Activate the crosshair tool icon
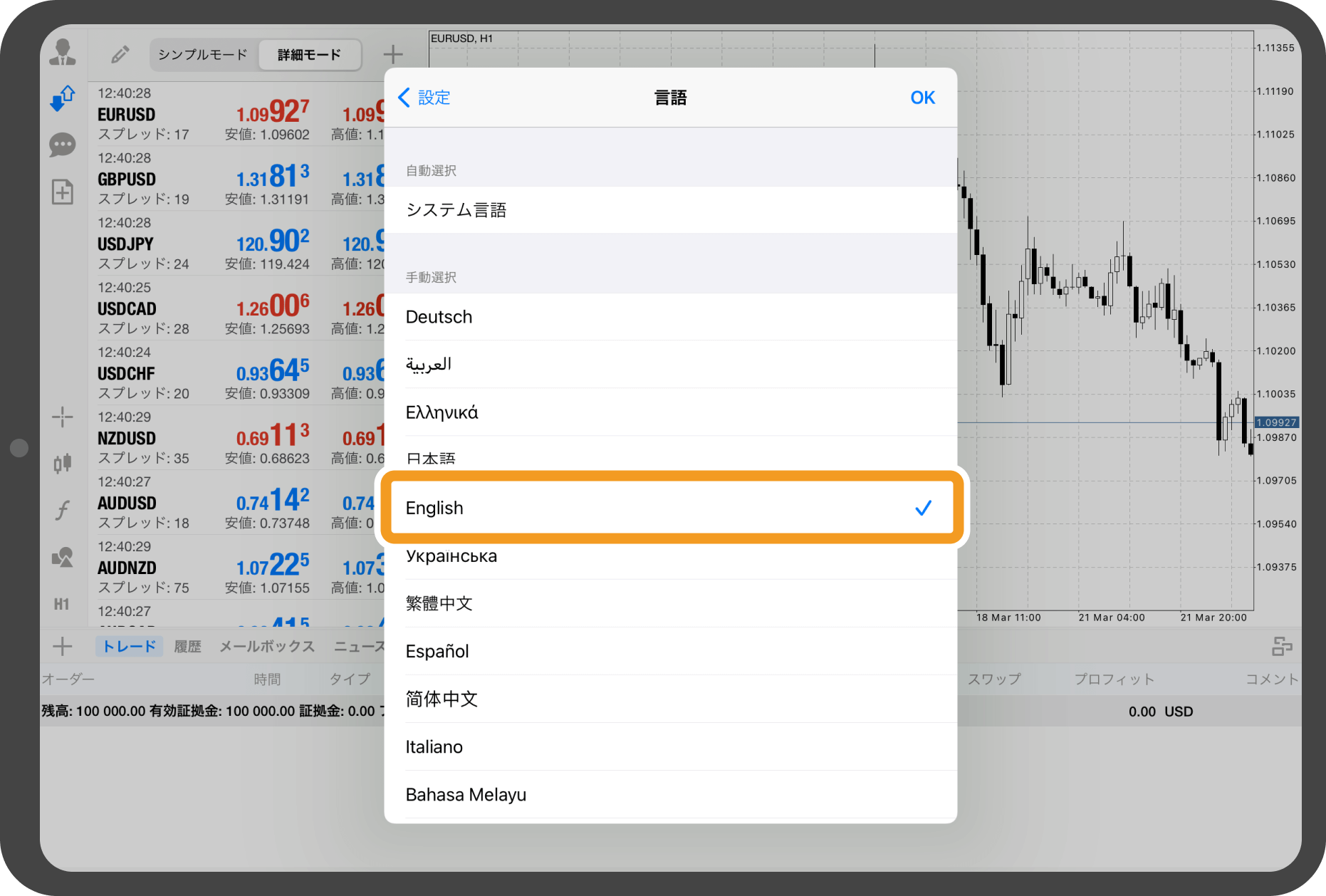 pos(63,417)
